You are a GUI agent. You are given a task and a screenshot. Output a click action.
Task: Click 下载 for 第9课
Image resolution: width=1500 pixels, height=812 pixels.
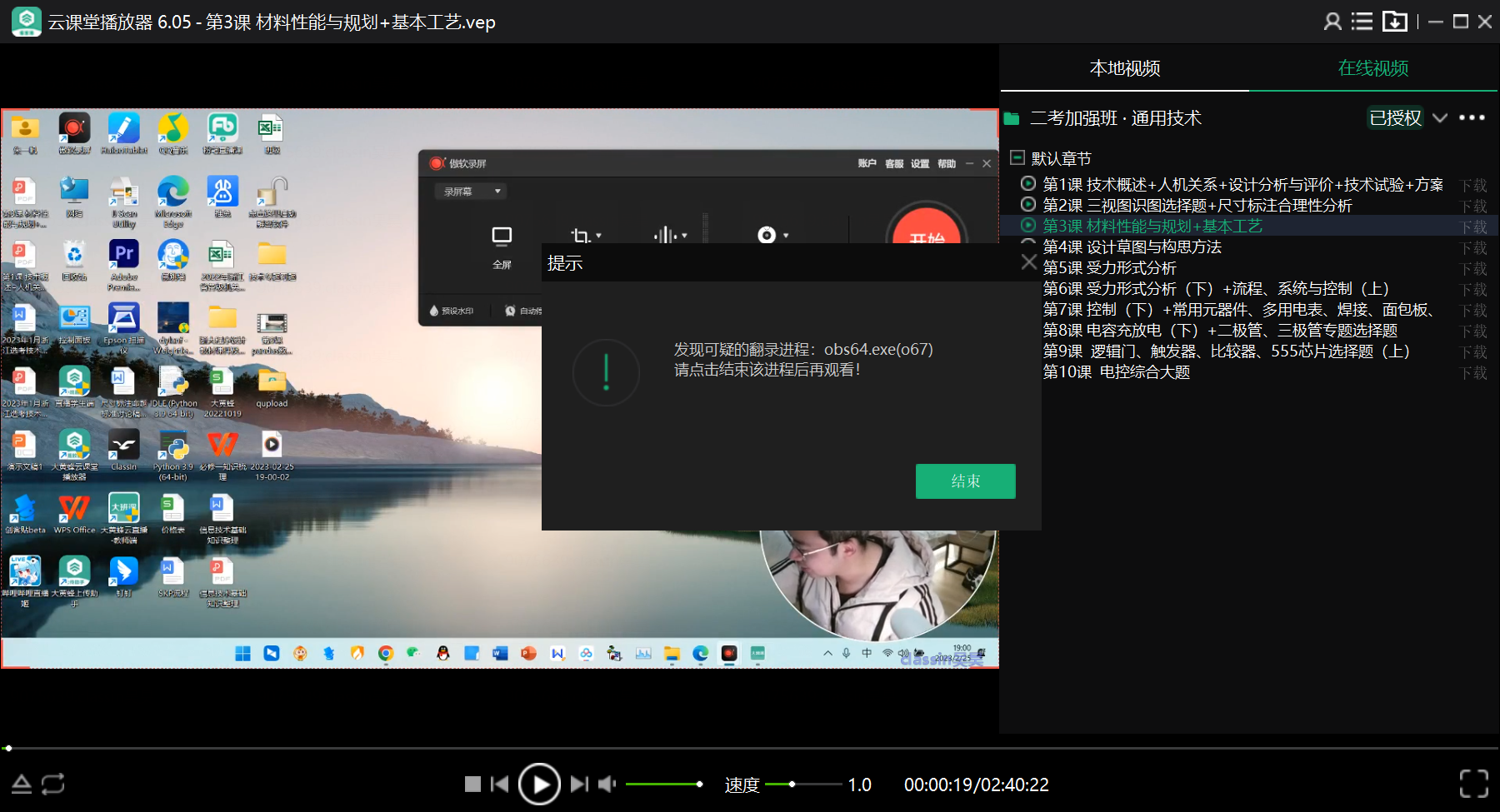pyautogui.click(x=1473, y=351)
